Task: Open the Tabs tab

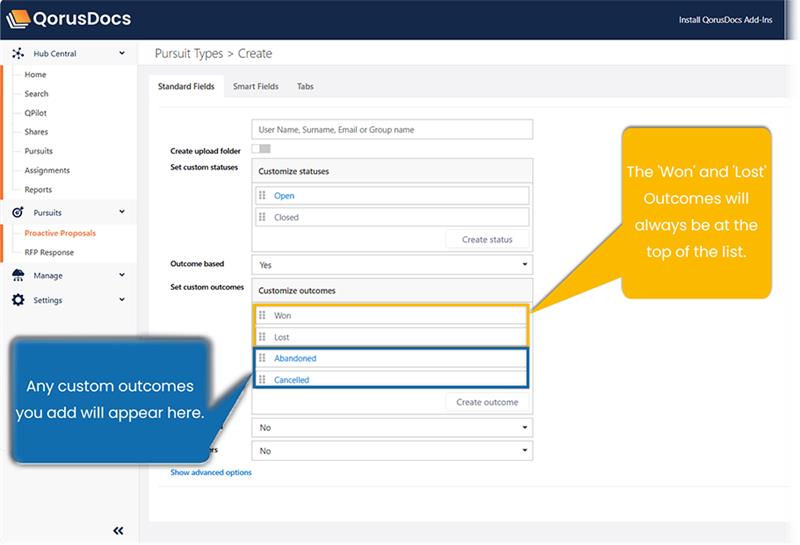Action: pyautogui.click(x=305, y=87)
